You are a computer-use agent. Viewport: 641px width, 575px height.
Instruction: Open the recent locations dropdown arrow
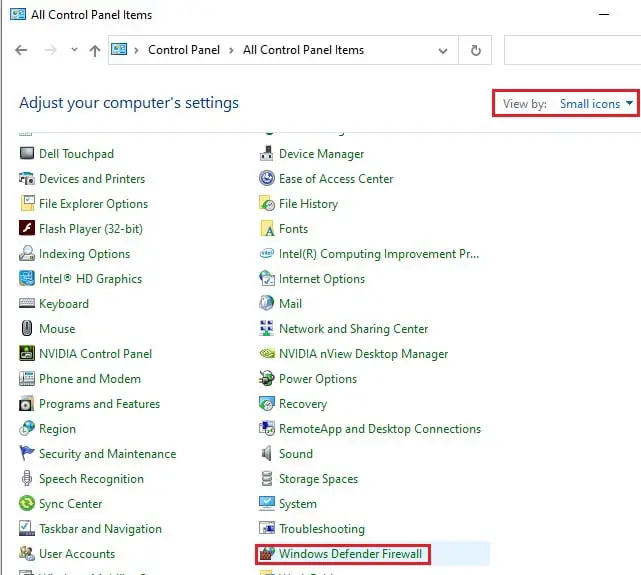(74, 50)
